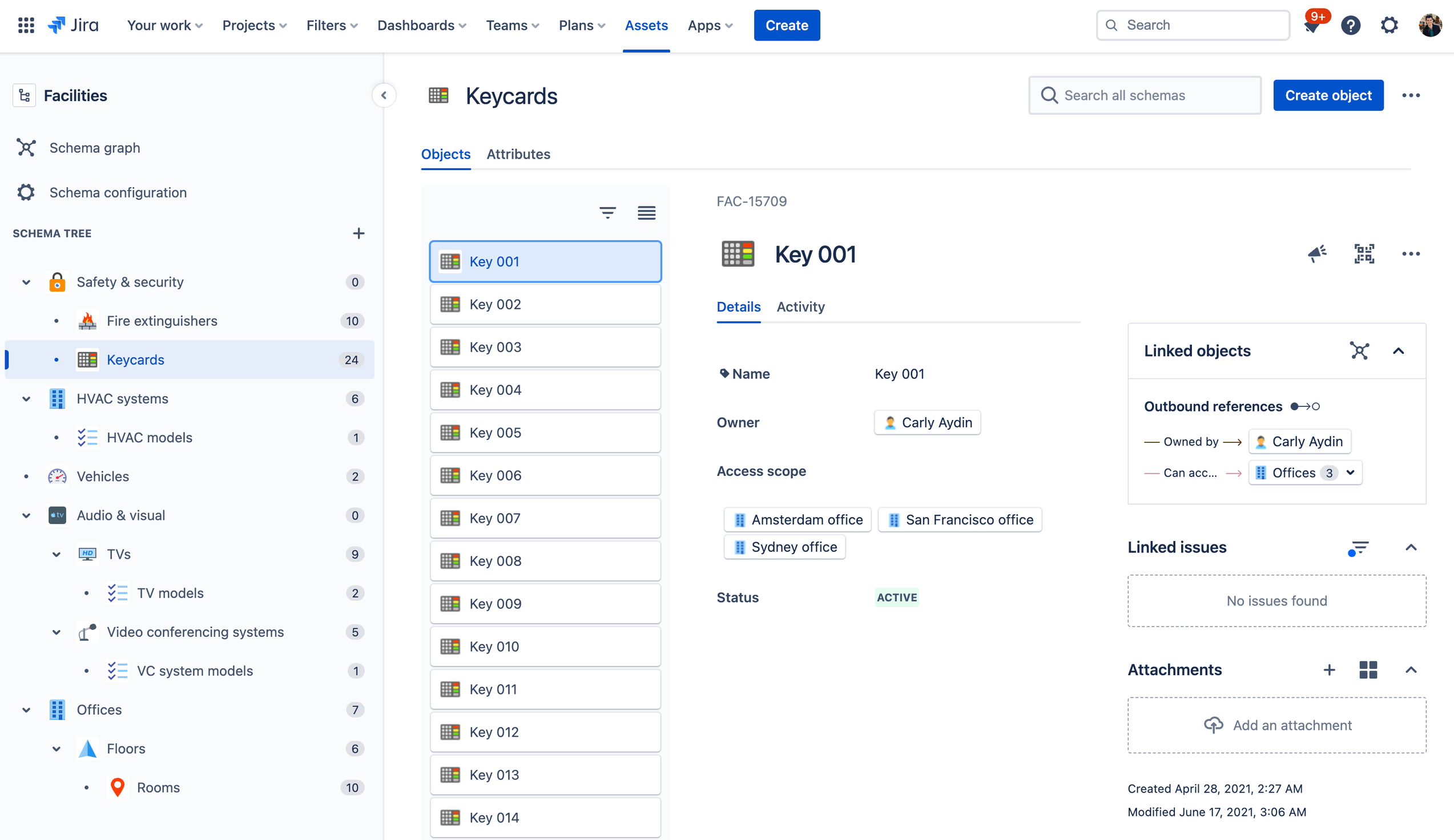Screen dimensions: 1454x840
Task: Click the announce/notify icon for Key 001
Action: (x=1317, y=254)
